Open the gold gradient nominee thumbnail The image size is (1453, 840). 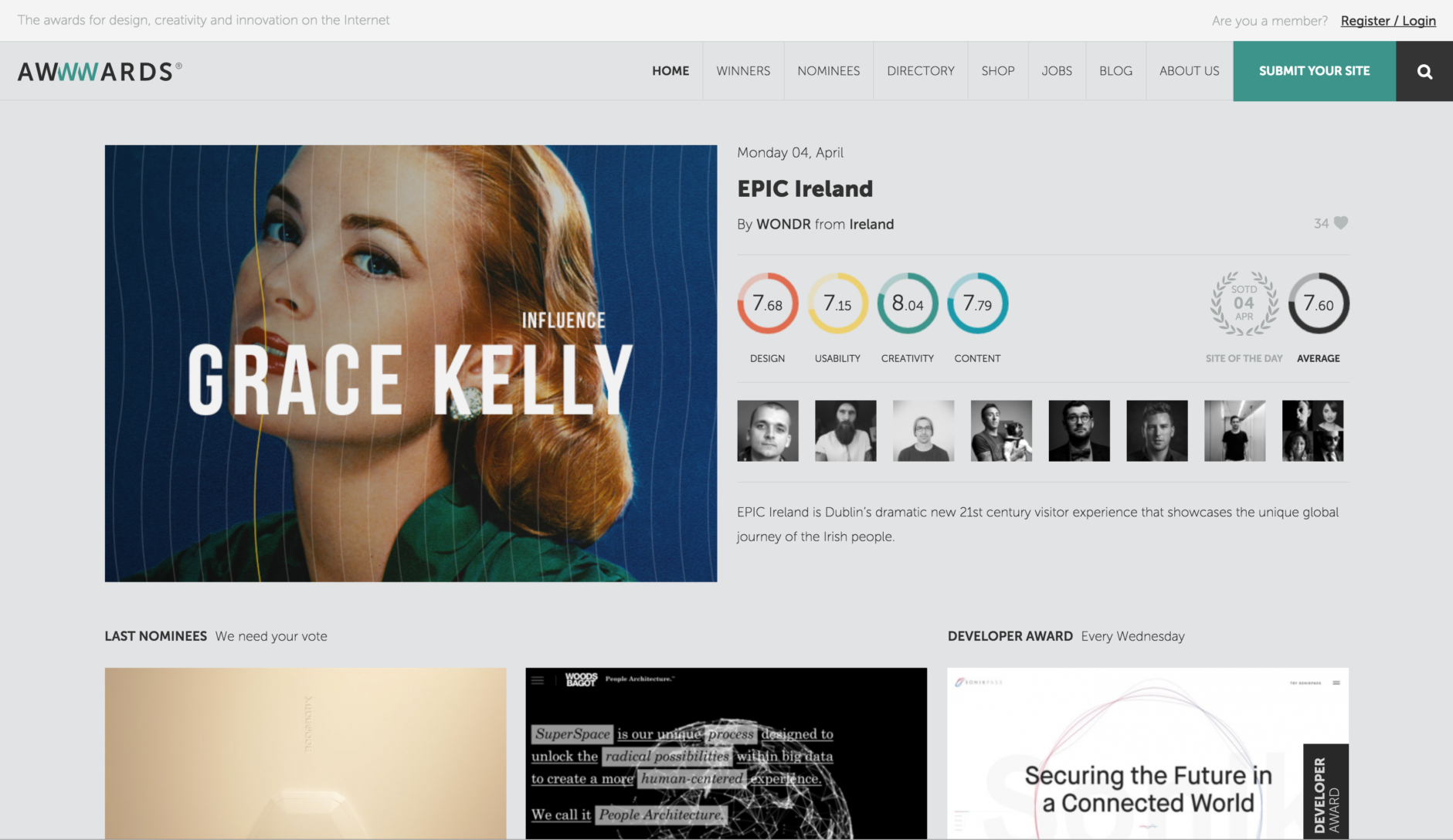[306, 754]
